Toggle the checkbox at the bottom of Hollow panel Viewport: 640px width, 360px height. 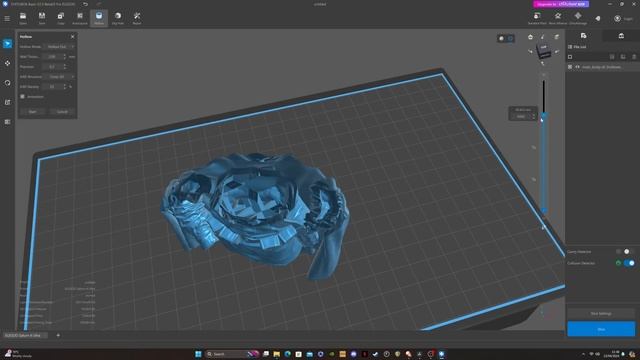(22, 97)
